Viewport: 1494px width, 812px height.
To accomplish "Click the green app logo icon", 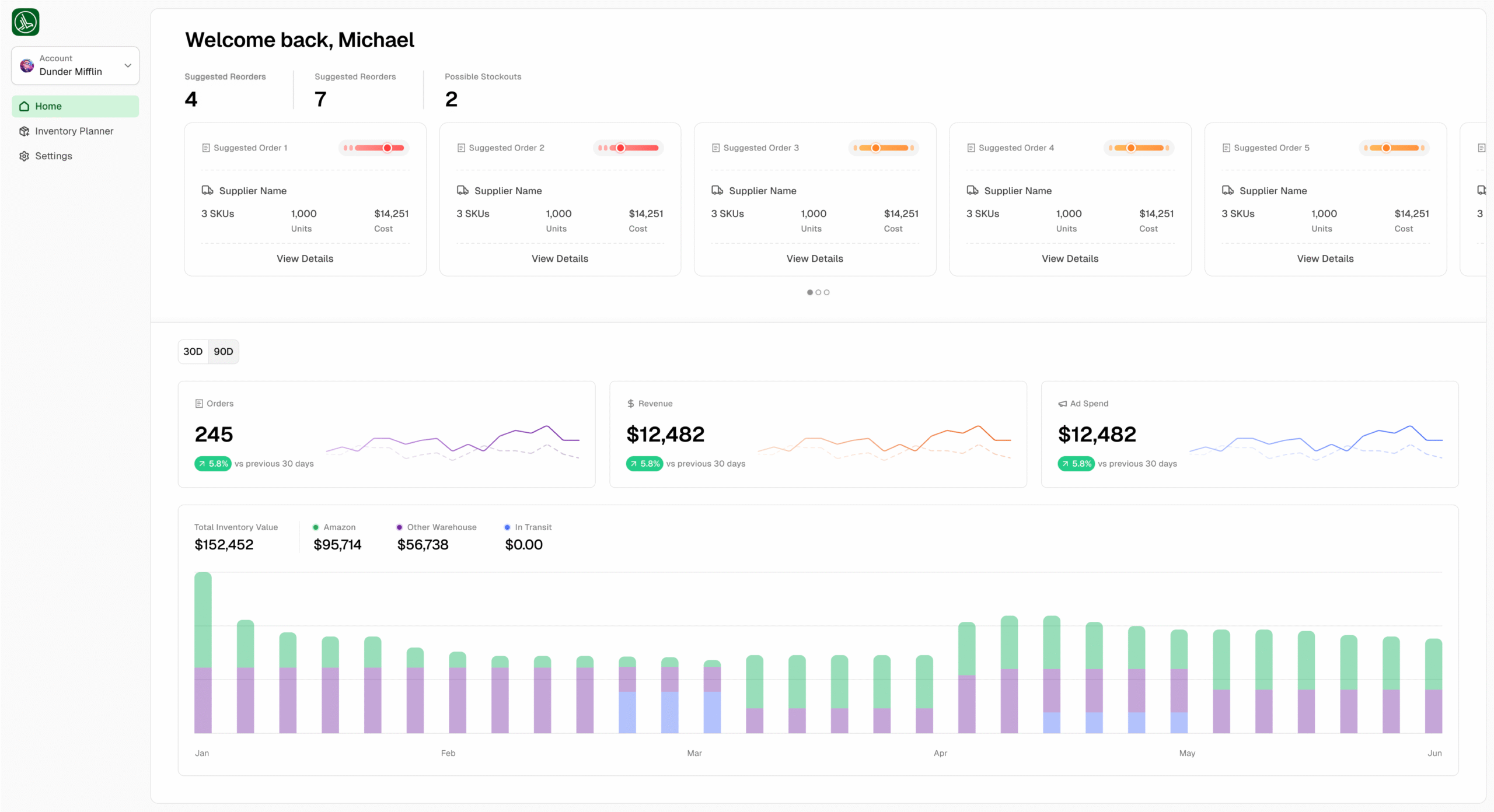I will click(x=26, y=22).
